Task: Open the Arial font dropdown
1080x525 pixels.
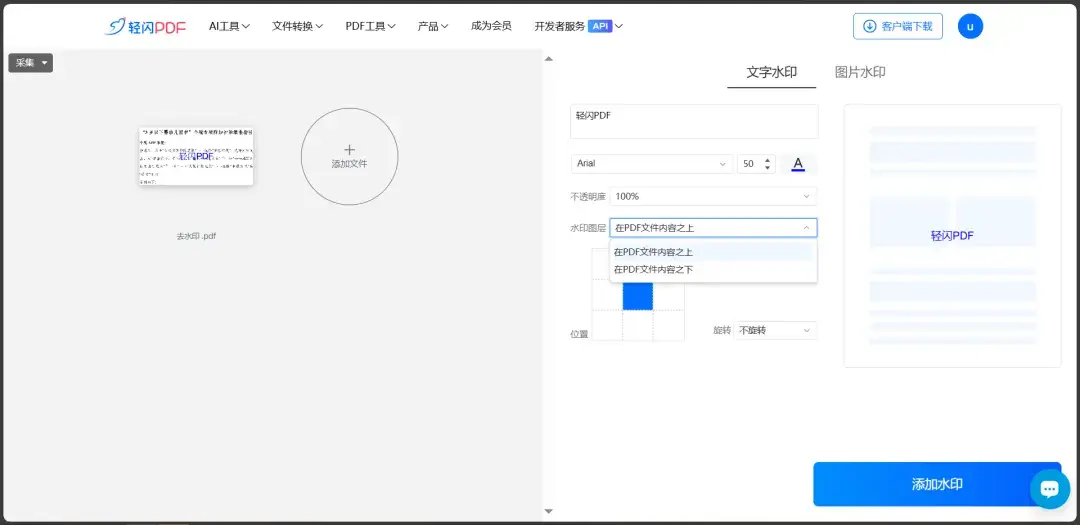Action: tap(652, 164)
